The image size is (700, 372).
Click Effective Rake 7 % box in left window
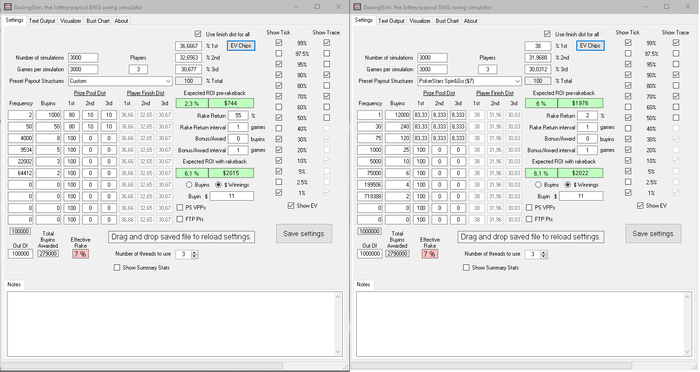[x=80, y=254]
